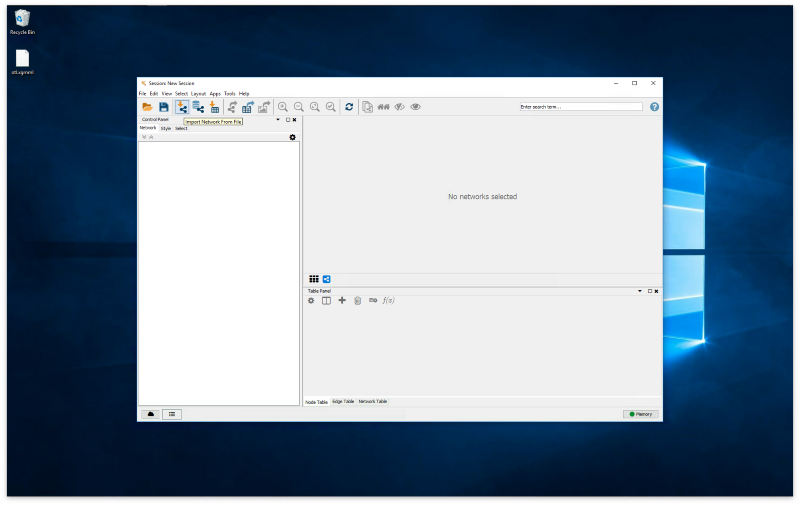Click the show columns icon in Table Panel
The width and height of the screenshot is (800, 505).
coord(326,301)
